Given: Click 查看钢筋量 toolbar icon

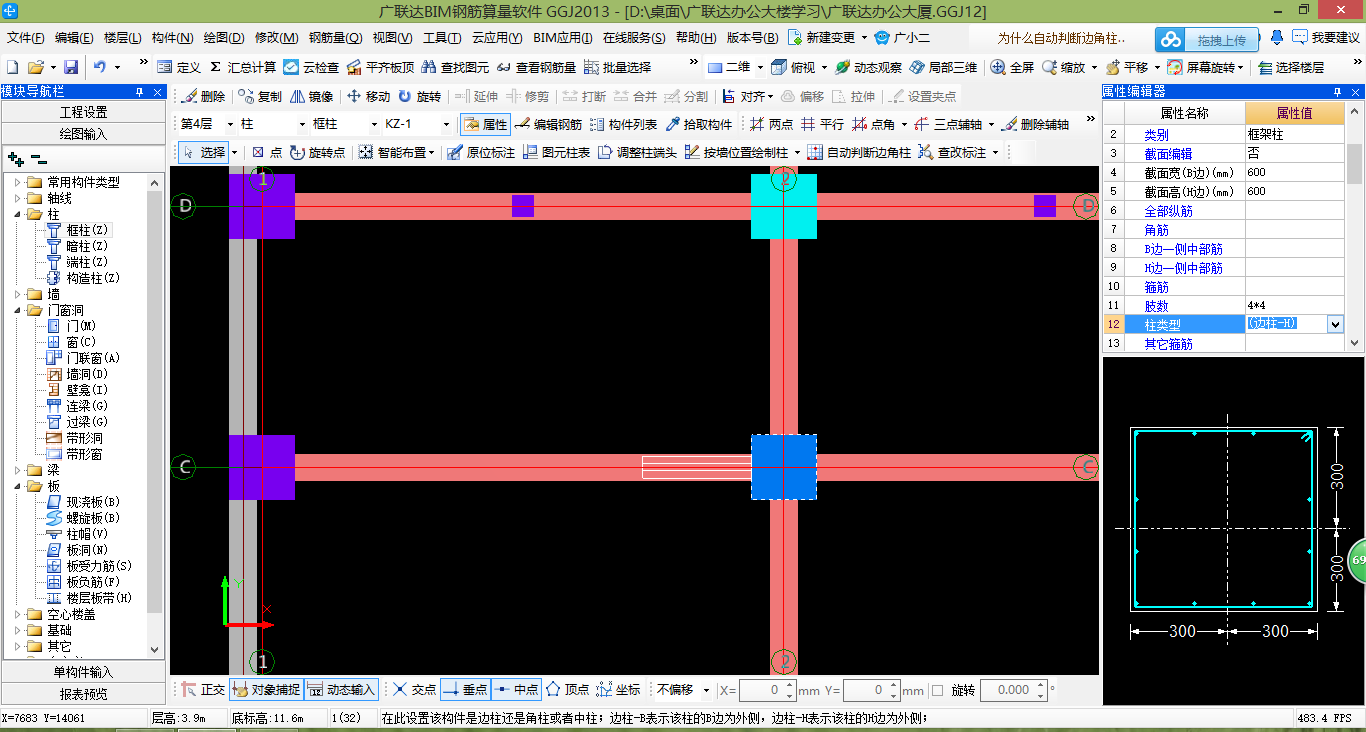Looking at the screenshot, I should click(x=536, y=67).
